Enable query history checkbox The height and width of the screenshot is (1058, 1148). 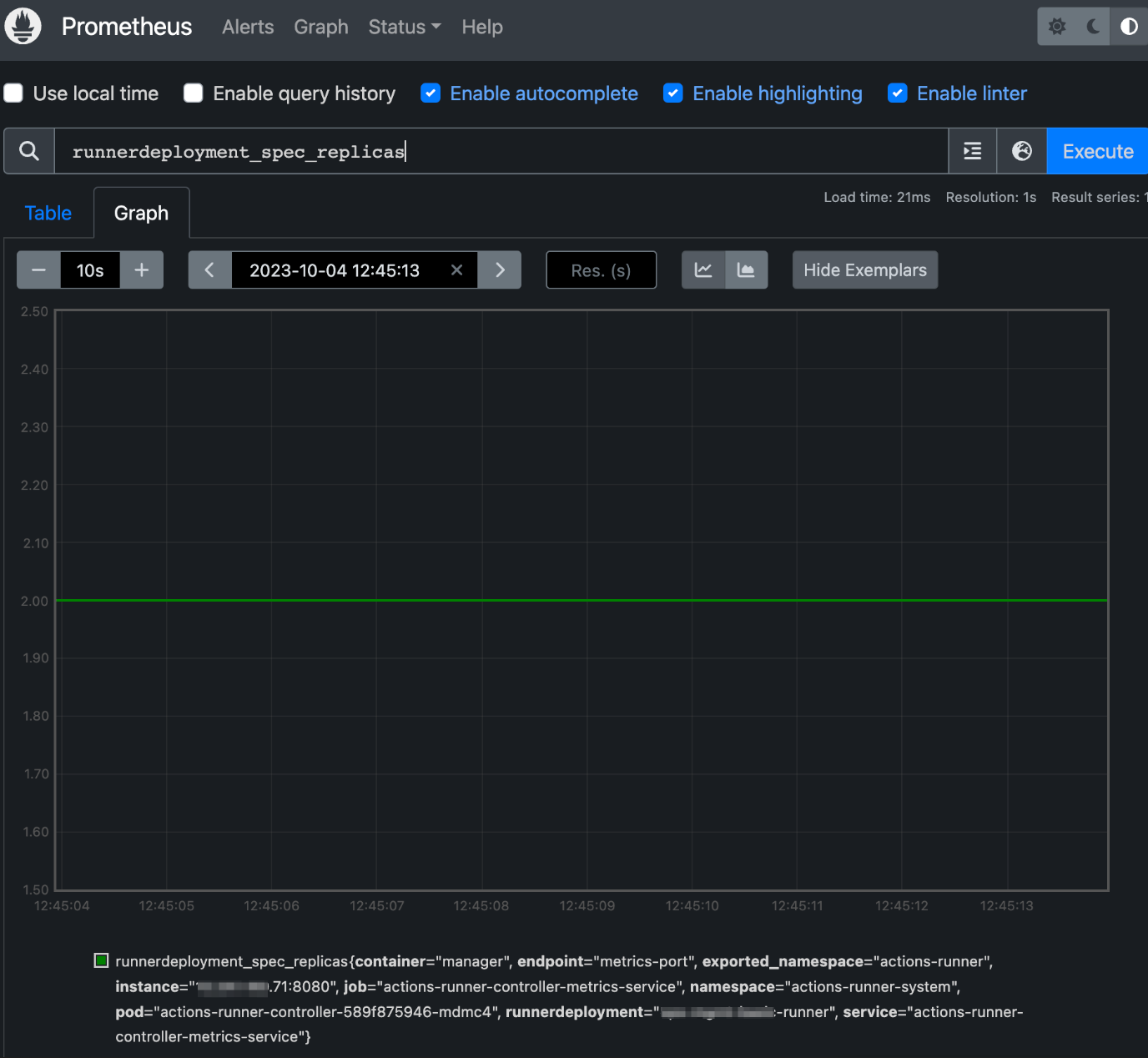(194, 93)
